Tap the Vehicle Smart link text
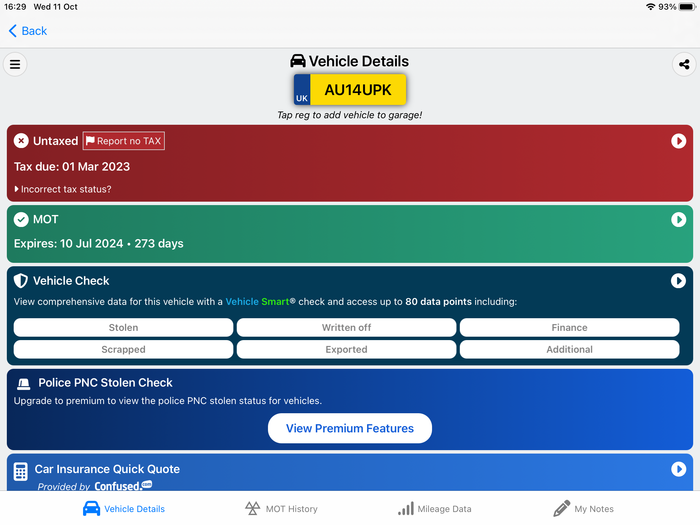Screen dimensions: 700x525 (260, 302)
